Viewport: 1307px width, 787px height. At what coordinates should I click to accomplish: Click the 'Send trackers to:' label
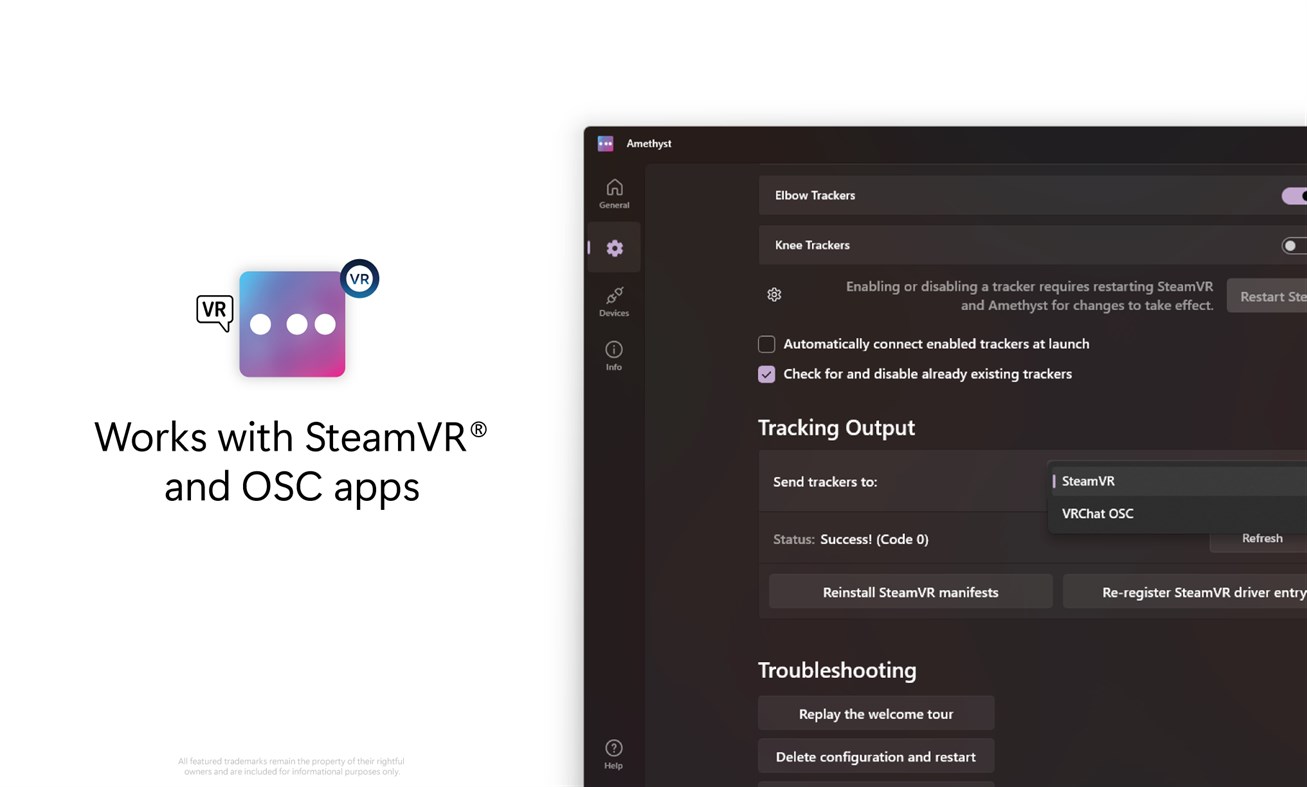coord(825,482)
